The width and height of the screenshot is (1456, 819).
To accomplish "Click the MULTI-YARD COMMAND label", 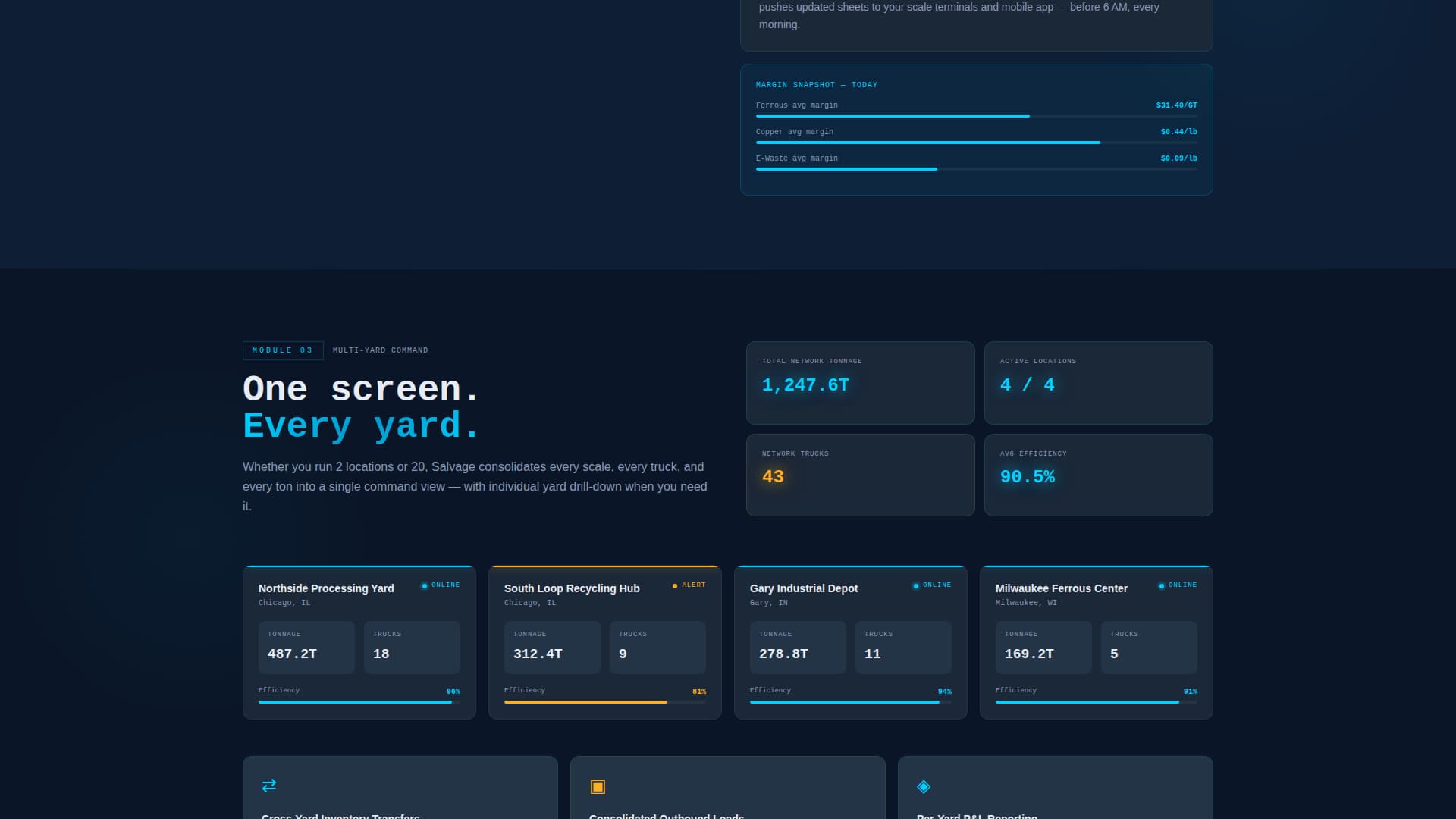I will 381,350.
